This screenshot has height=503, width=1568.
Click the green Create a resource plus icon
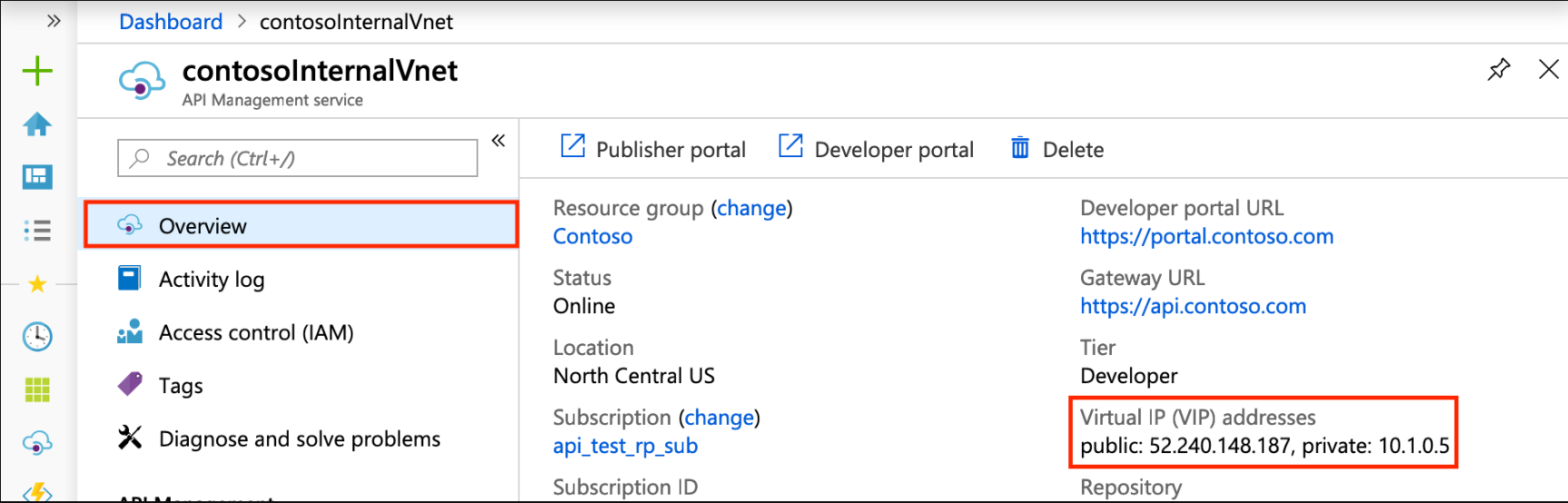click(37, 71)
